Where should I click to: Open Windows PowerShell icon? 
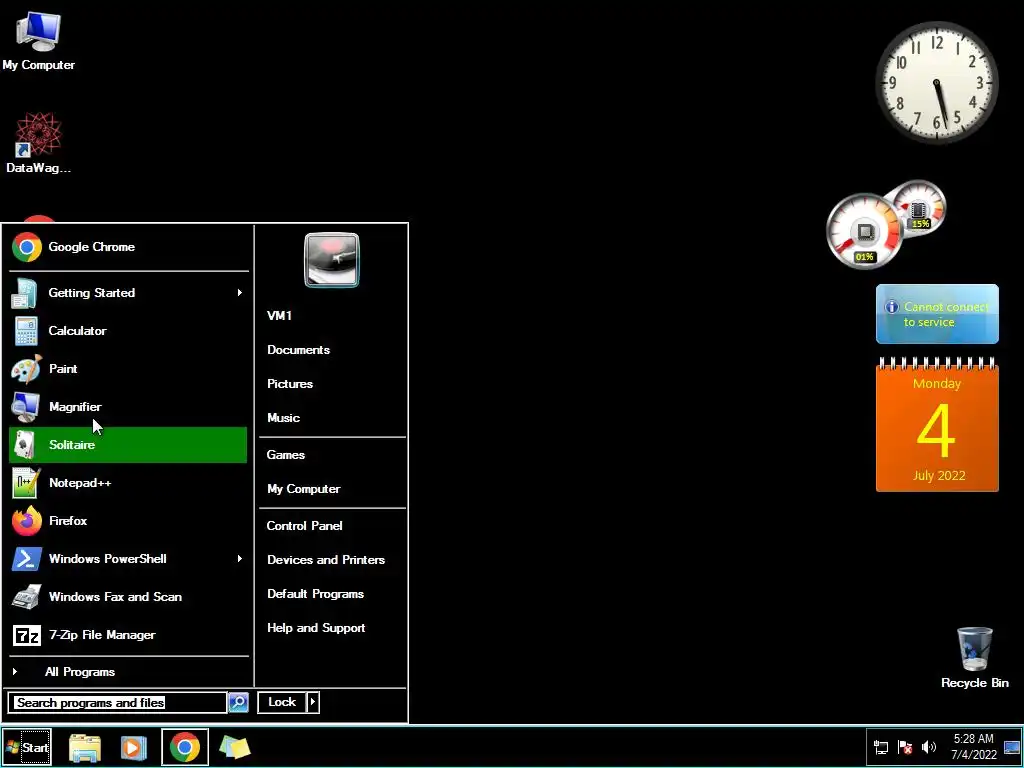click(26, 559)
